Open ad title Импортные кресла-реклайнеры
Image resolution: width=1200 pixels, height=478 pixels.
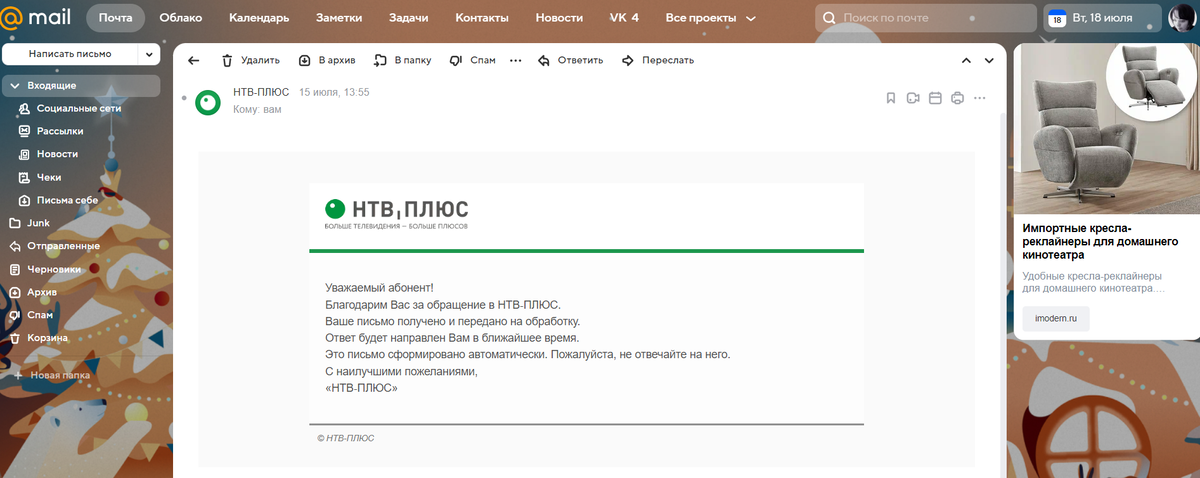(1100, 241)
